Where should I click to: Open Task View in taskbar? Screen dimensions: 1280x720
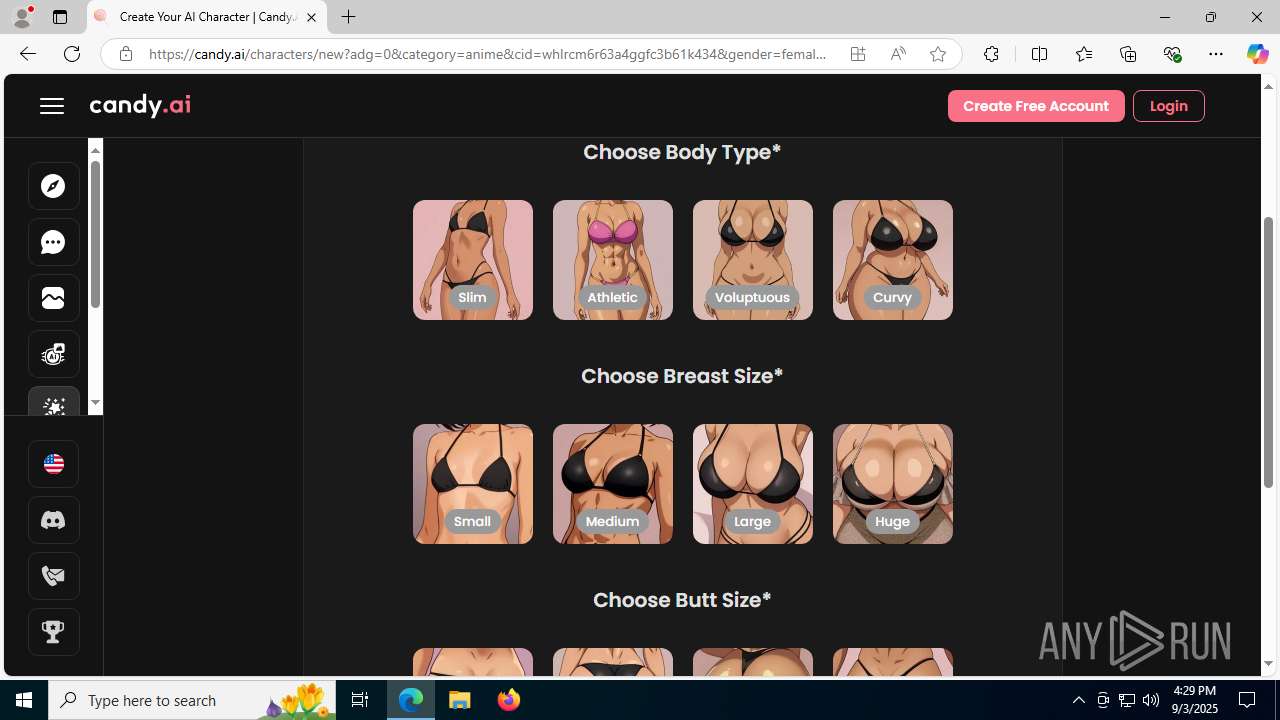tap(360, 700)
